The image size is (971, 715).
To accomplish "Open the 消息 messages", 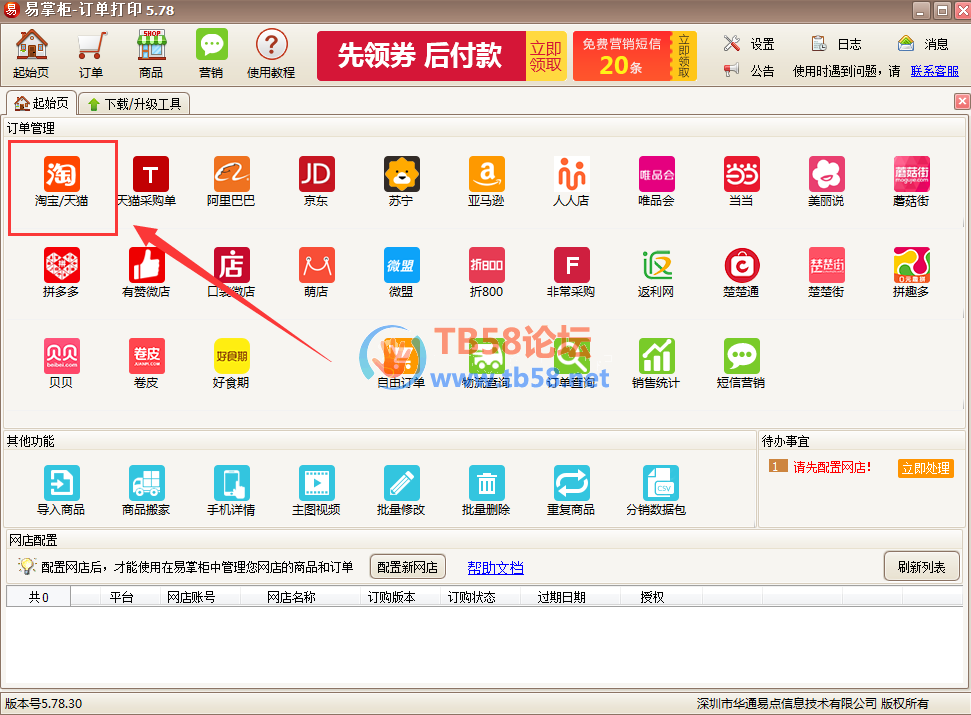I will click(923, 44).
